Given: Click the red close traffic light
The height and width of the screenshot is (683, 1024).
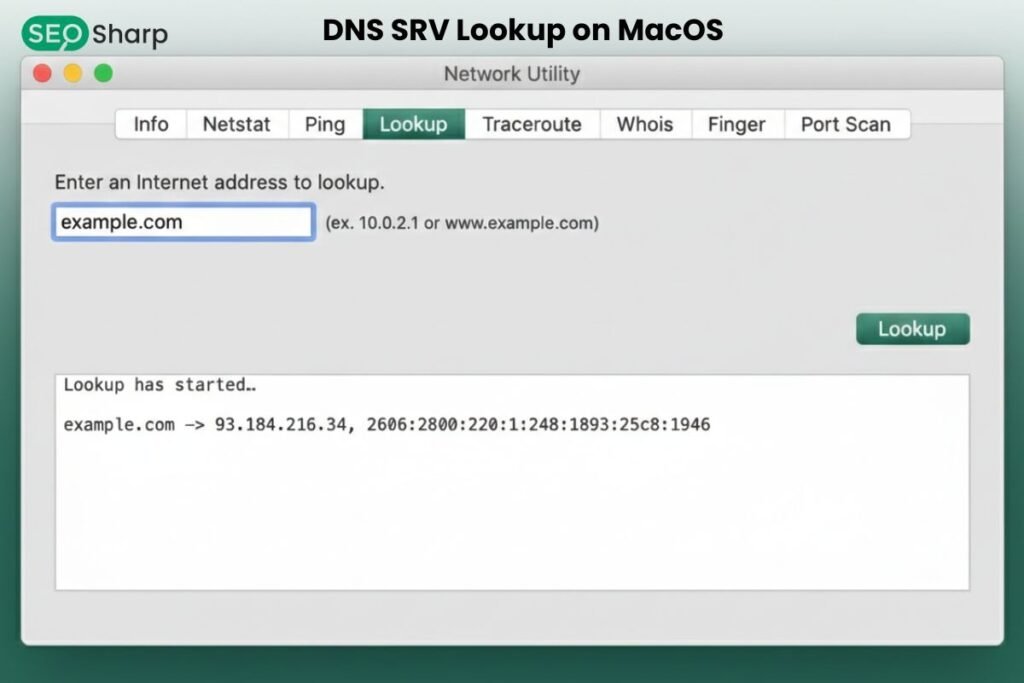Looking at the screenshot, I should coord(41,73).
